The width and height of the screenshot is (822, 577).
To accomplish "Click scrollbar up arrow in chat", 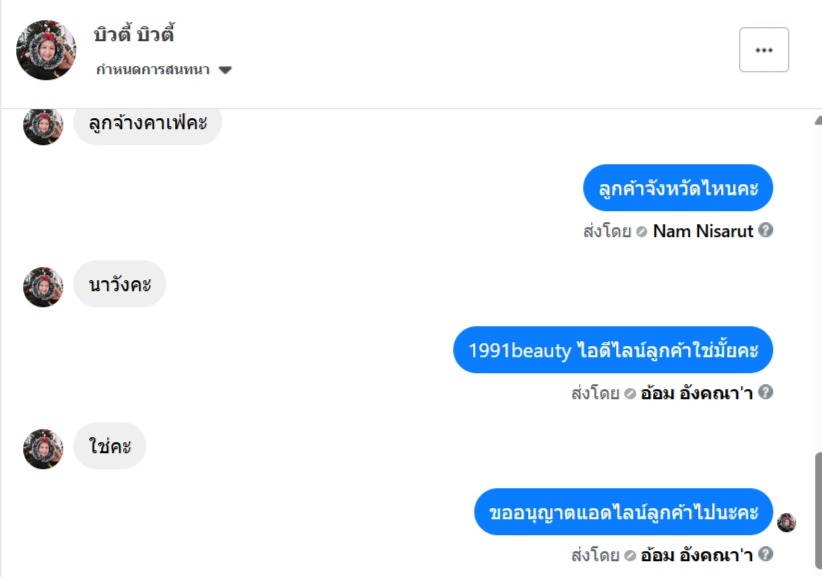I will [x=818, y=121].
